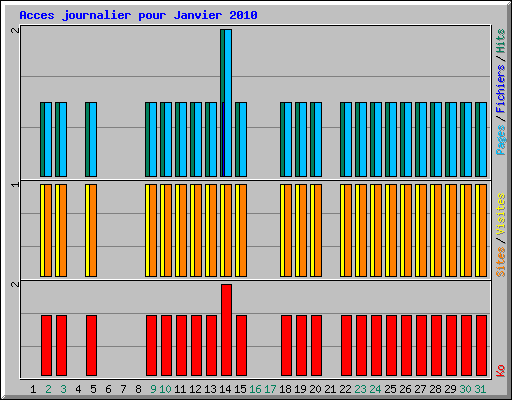512x400 pixels.
Task: Select day 22 on the x-axis
Action: pos(345,389)
